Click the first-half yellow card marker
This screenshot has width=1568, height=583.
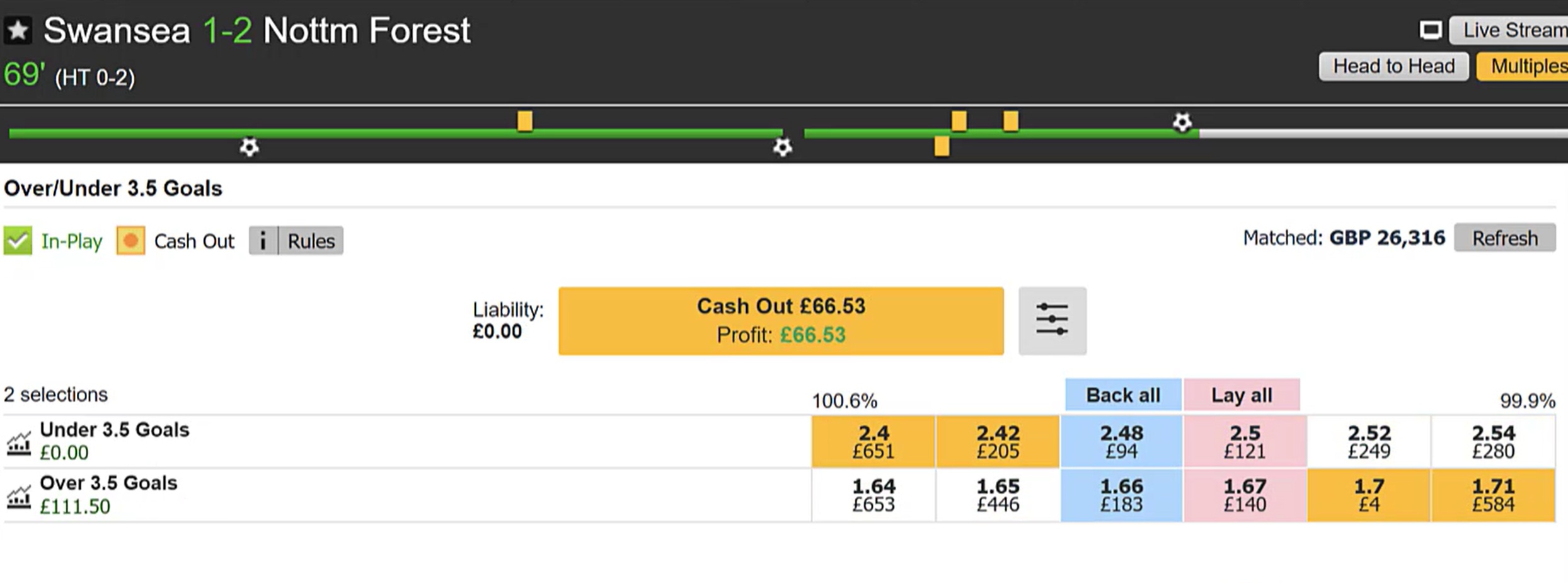point(525,121)
